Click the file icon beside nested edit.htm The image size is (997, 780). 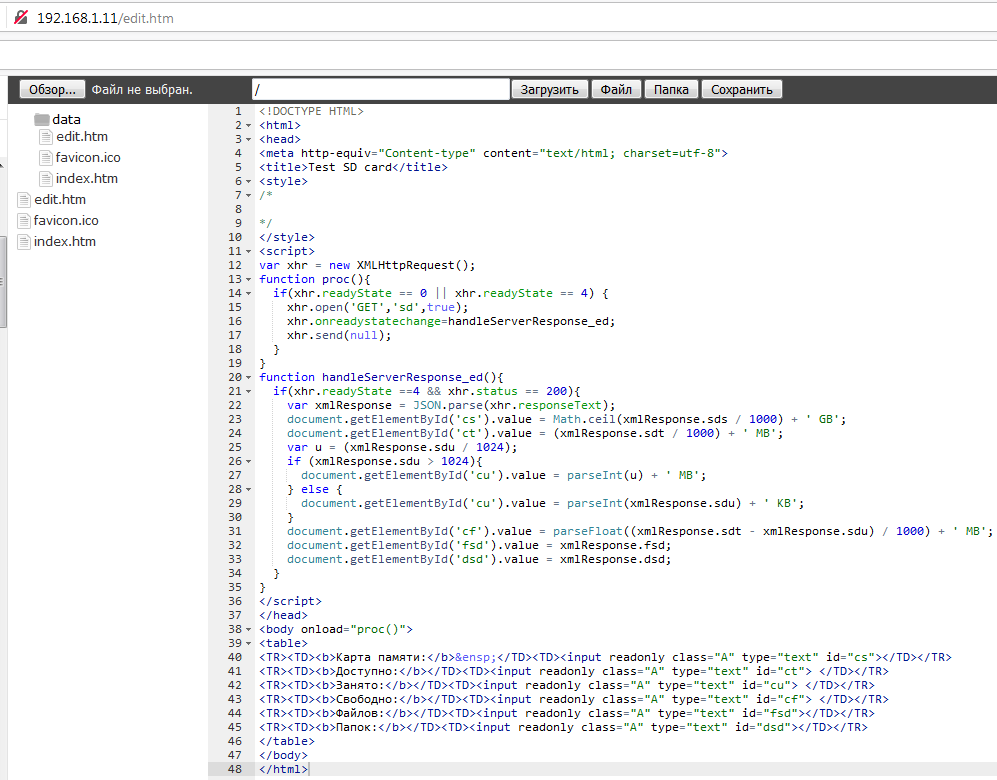46,137
